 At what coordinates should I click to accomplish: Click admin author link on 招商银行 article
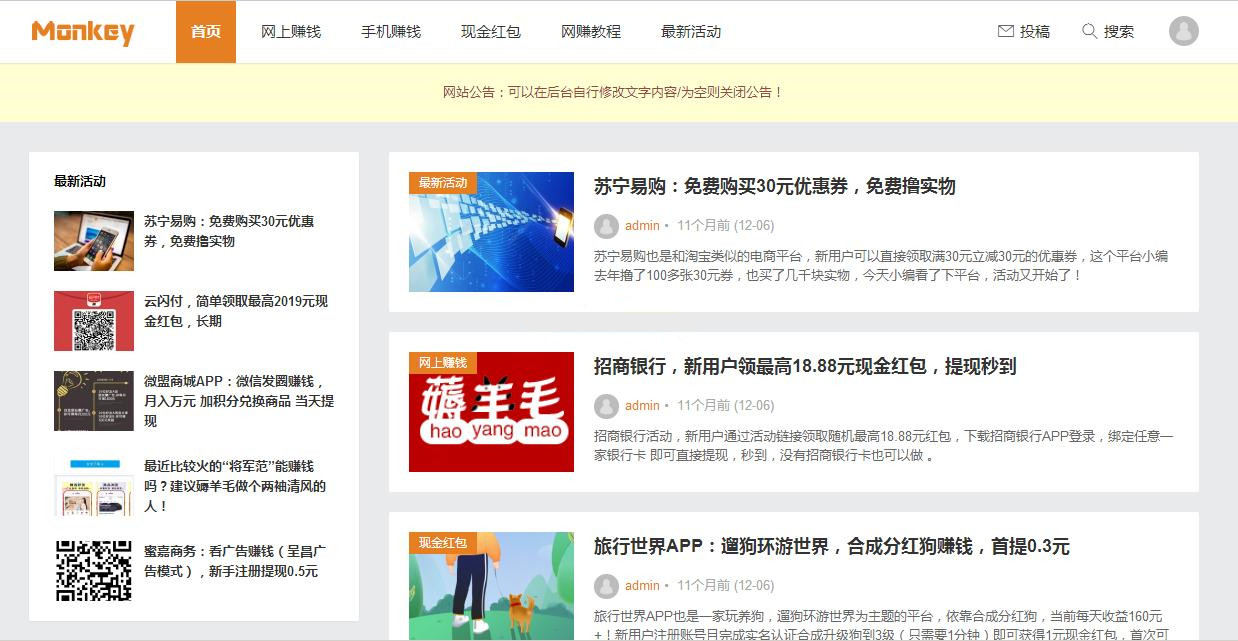point(642,406)
